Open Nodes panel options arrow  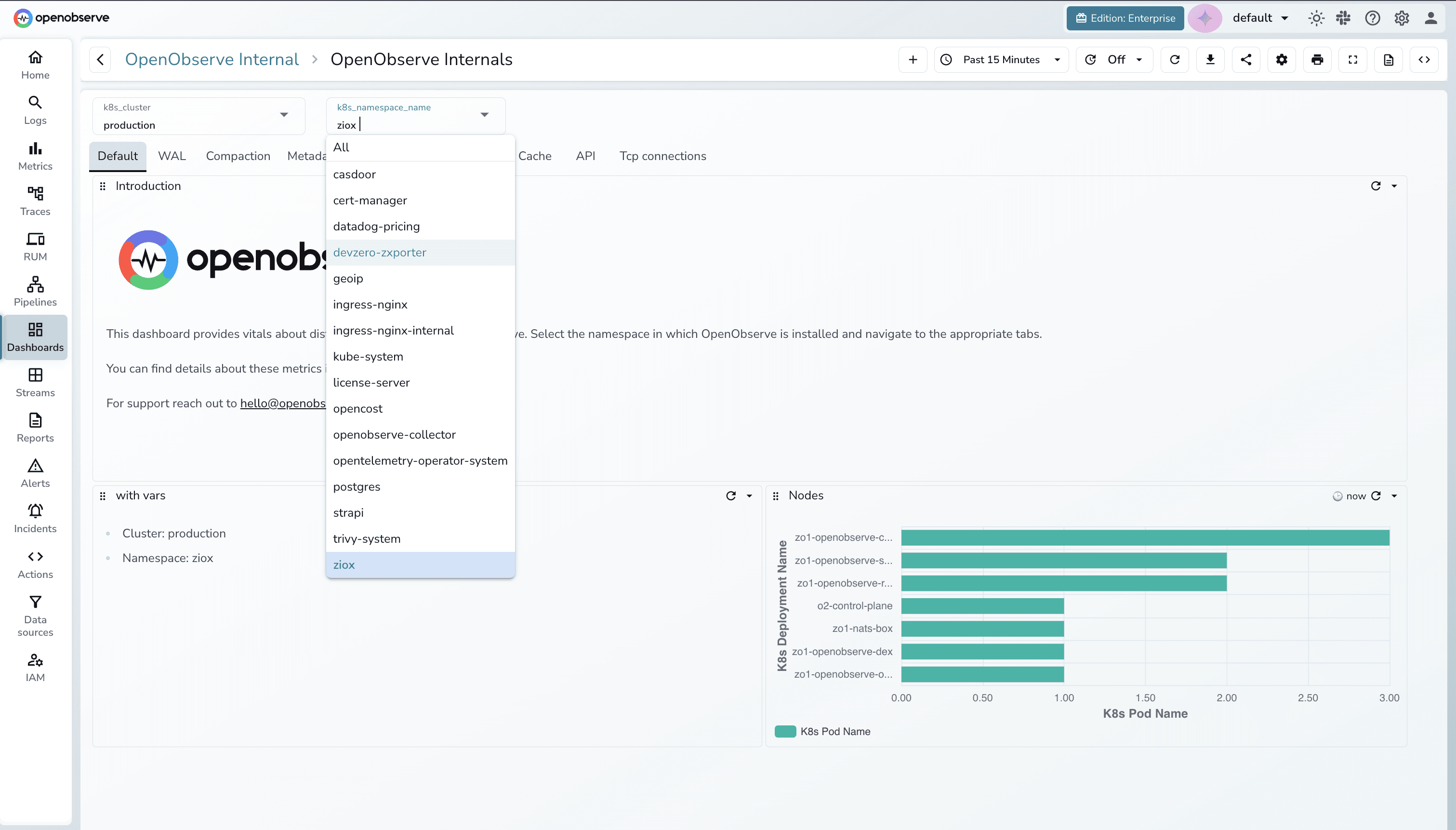[1394, 496]
